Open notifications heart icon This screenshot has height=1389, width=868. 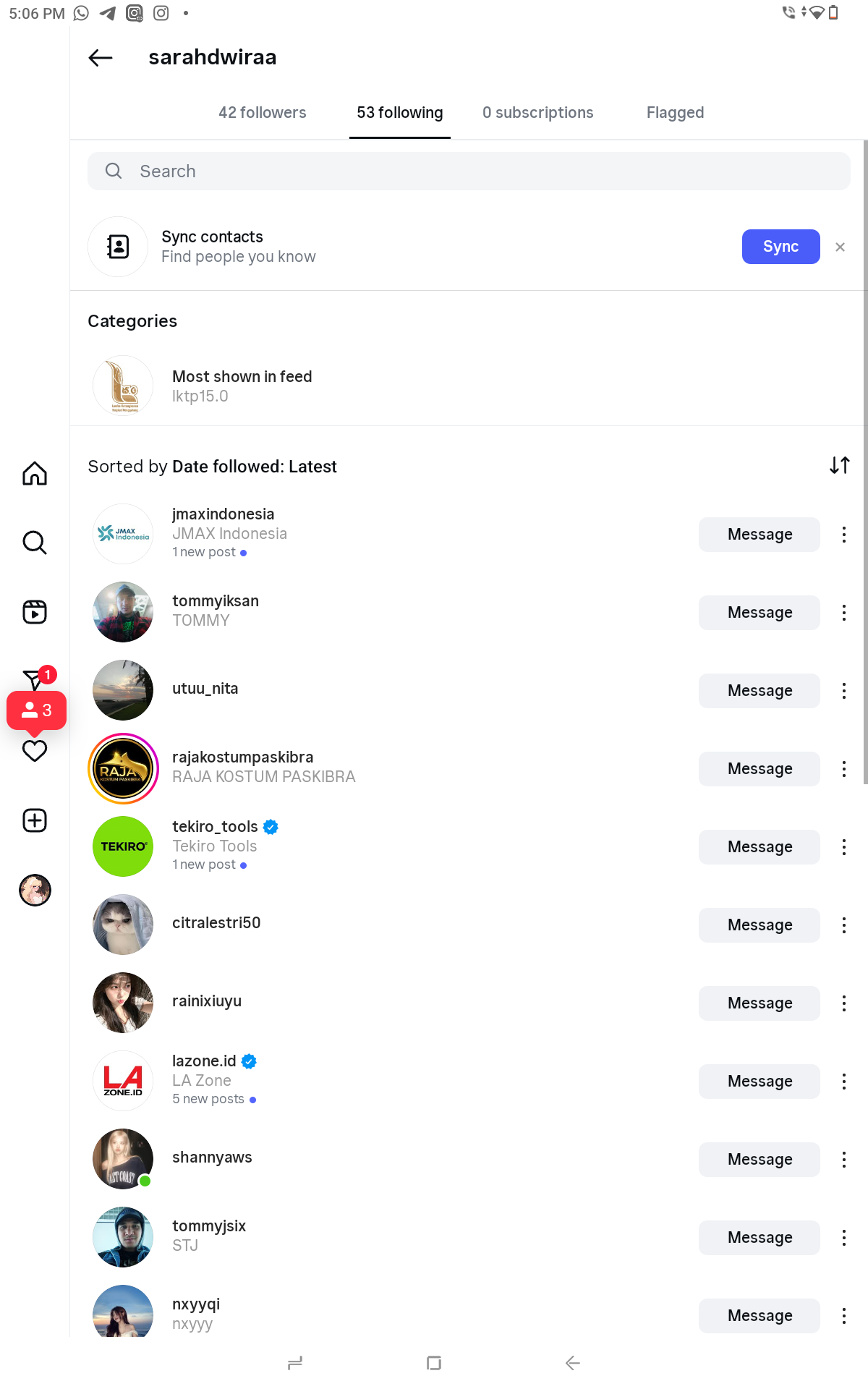coord(35,752)
